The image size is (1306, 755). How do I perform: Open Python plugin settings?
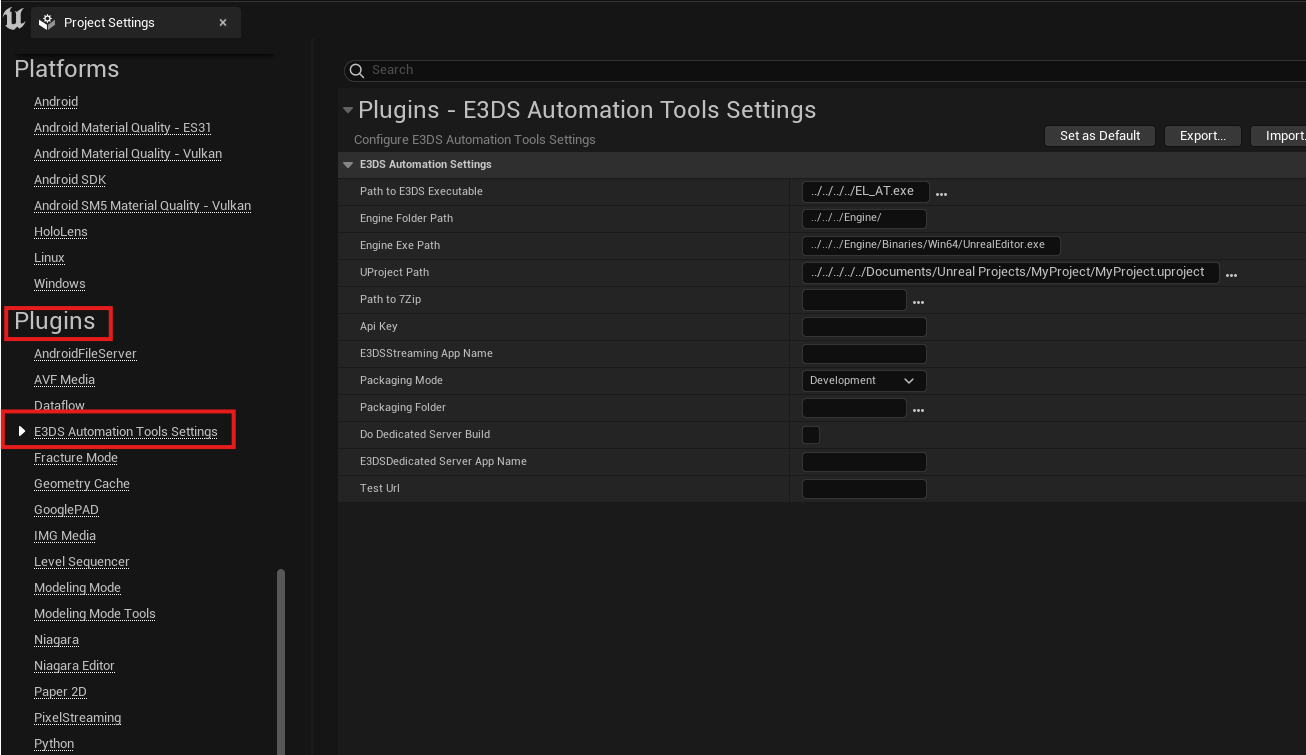click(x=54, y=744)
